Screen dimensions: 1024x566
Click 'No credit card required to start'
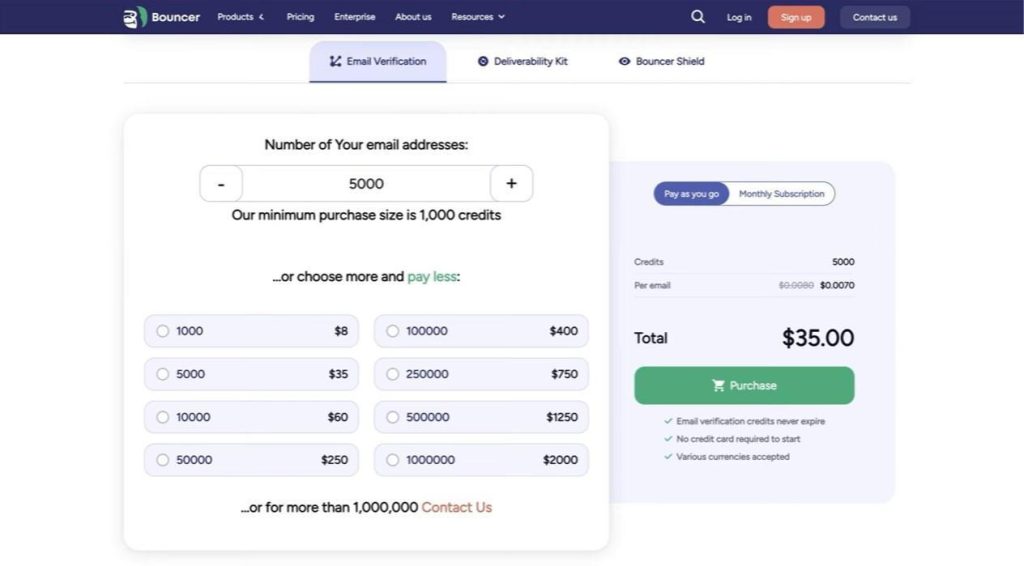tap(738, 439)
